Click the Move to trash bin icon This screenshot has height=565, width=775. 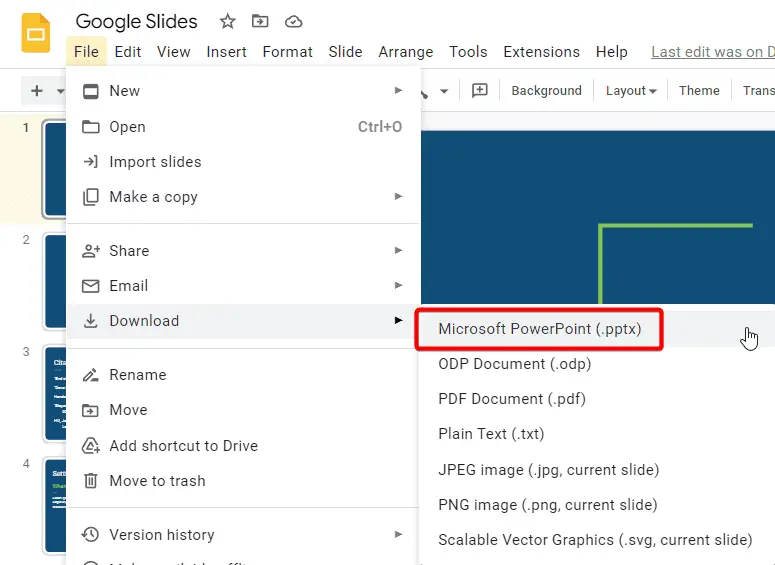pos(90,480)
